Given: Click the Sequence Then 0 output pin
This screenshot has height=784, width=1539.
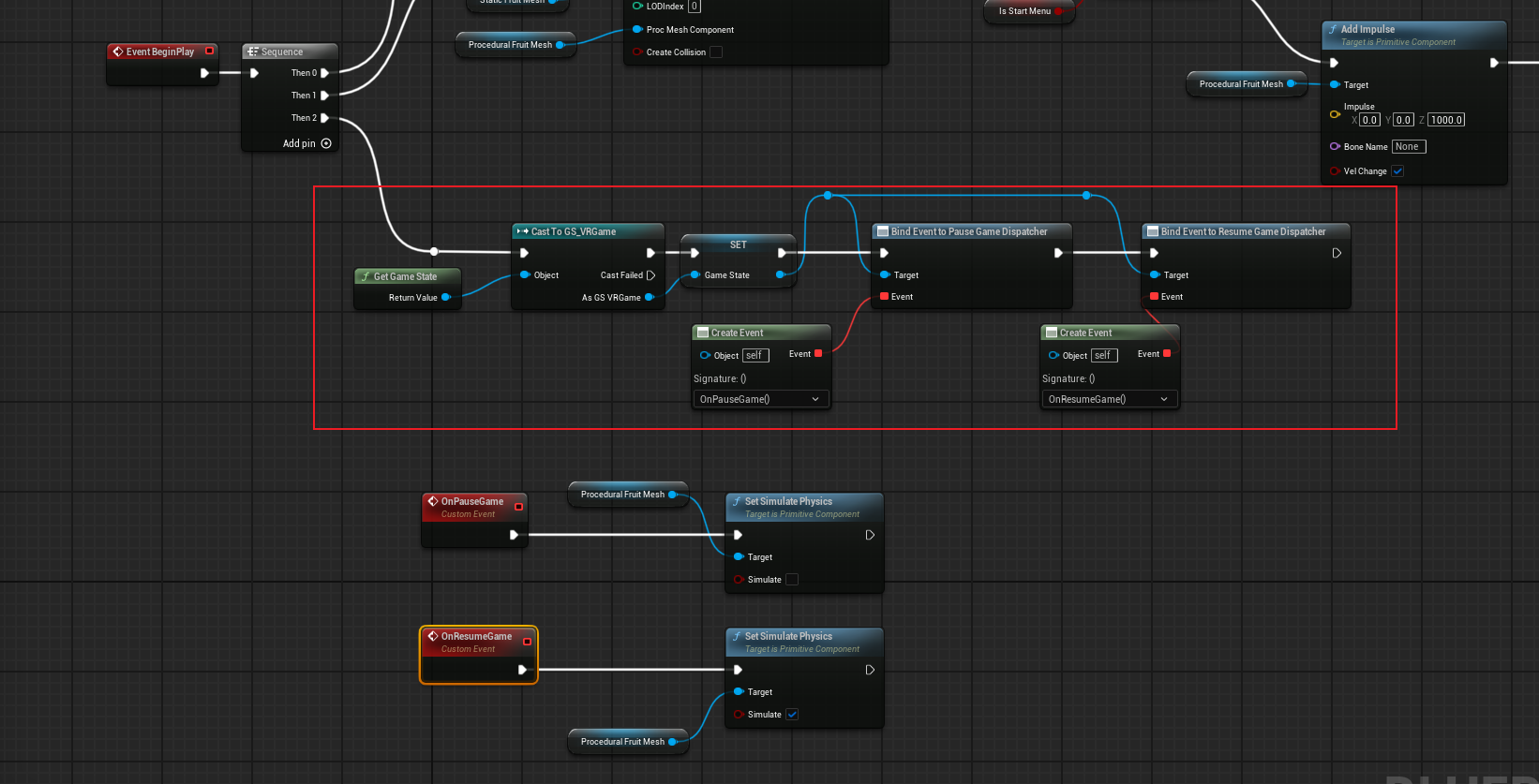Looking at the screenshot, I should 324,72.
